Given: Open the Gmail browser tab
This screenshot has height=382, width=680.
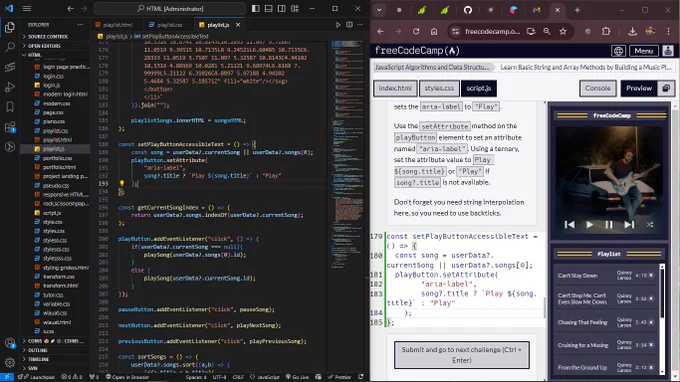Looking at the screenshot, I should coord(536,10).
